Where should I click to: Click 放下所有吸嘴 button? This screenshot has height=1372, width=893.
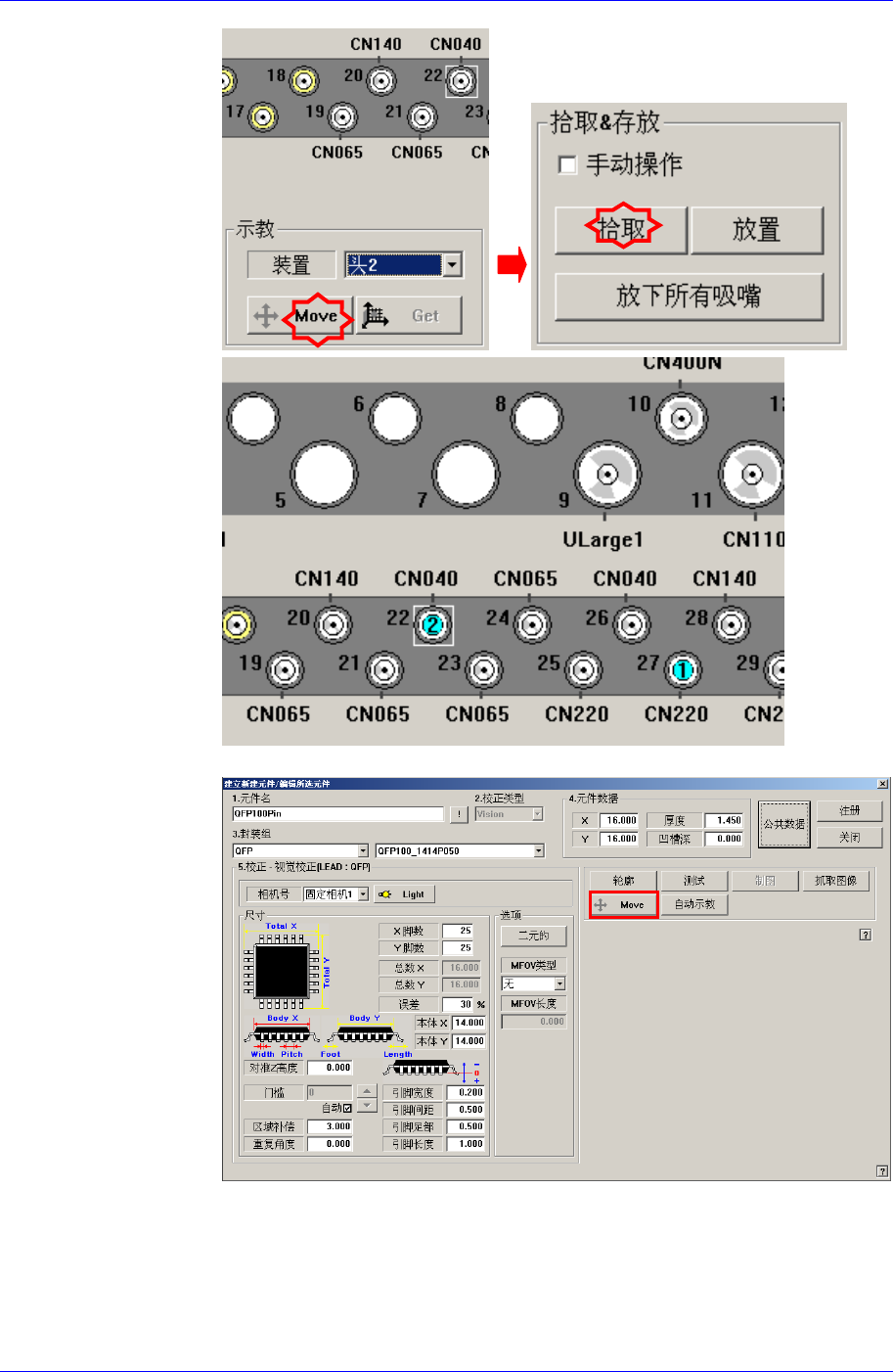(690, 297)
